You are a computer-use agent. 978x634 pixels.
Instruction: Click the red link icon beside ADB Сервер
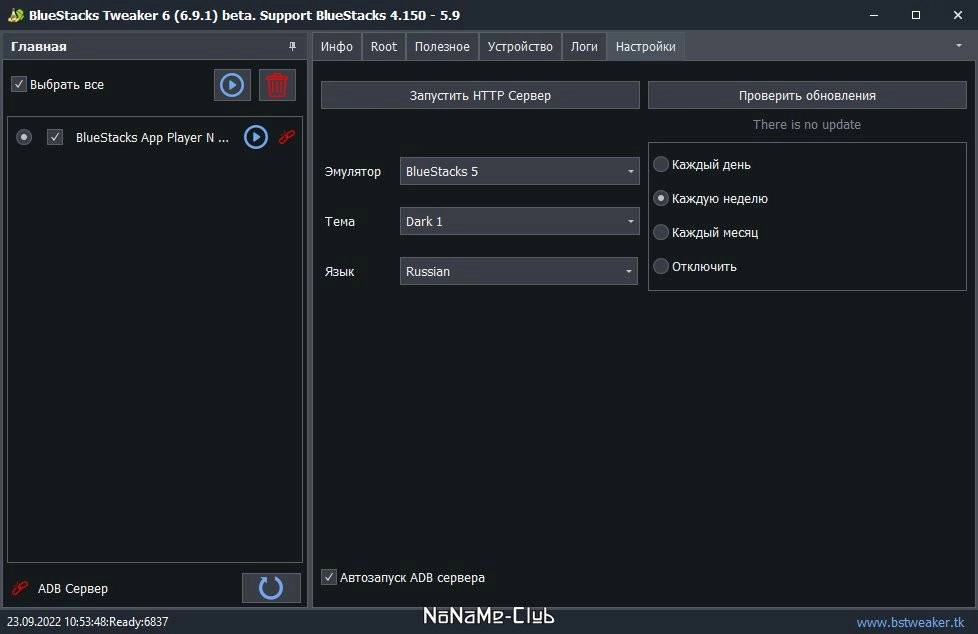[x=20, y=588]
